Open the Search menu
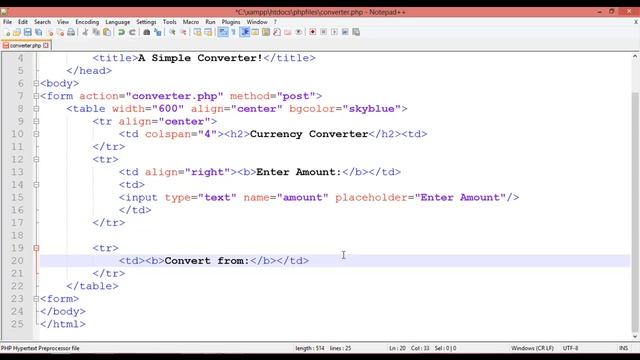The image size is (640, 360). 42,22
